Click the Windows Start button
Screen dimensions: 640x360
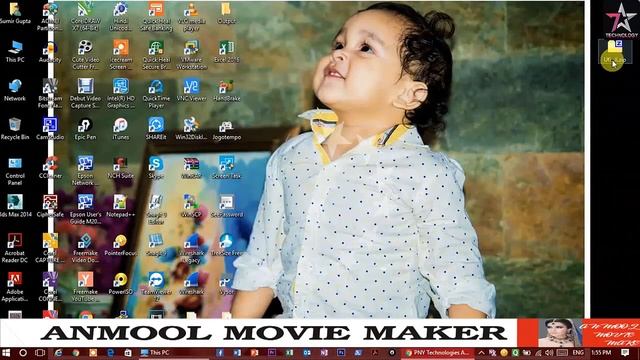[x=6, y=353]
